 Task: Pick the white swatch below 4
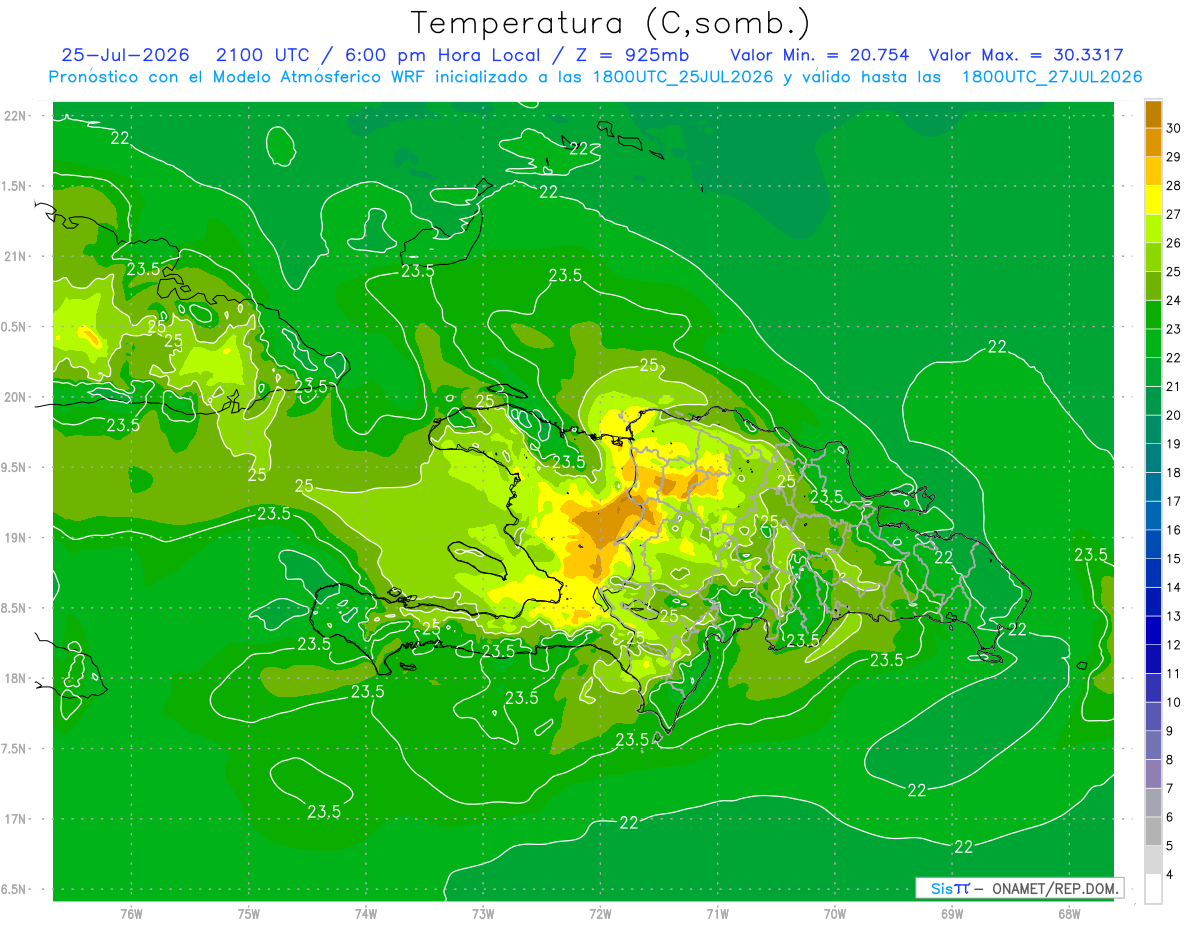(1153, 889)
